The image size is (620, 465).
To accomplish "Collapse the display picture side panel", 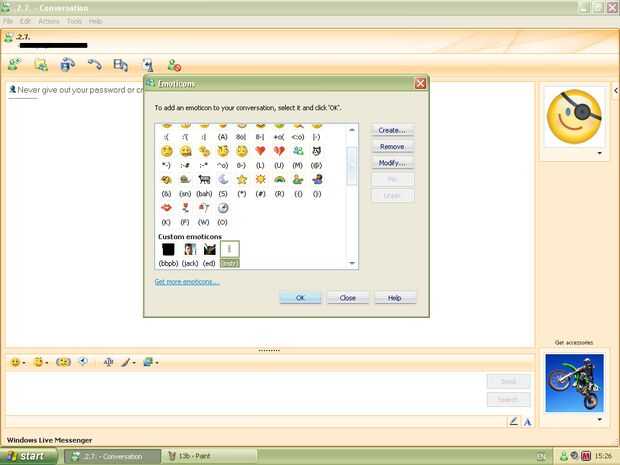I will [616, 91].
